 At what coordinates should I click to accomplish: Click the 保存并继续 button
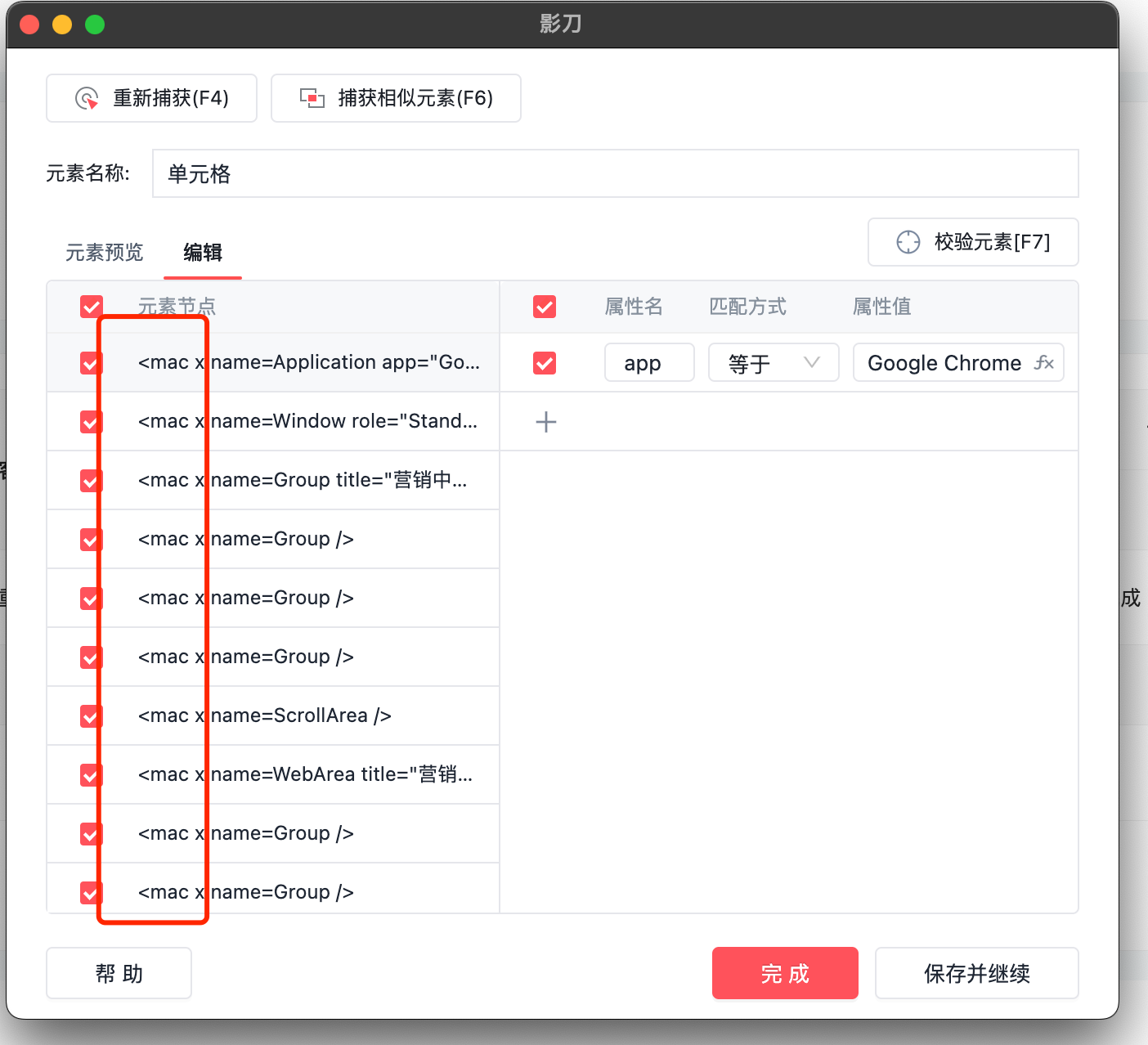976,973
